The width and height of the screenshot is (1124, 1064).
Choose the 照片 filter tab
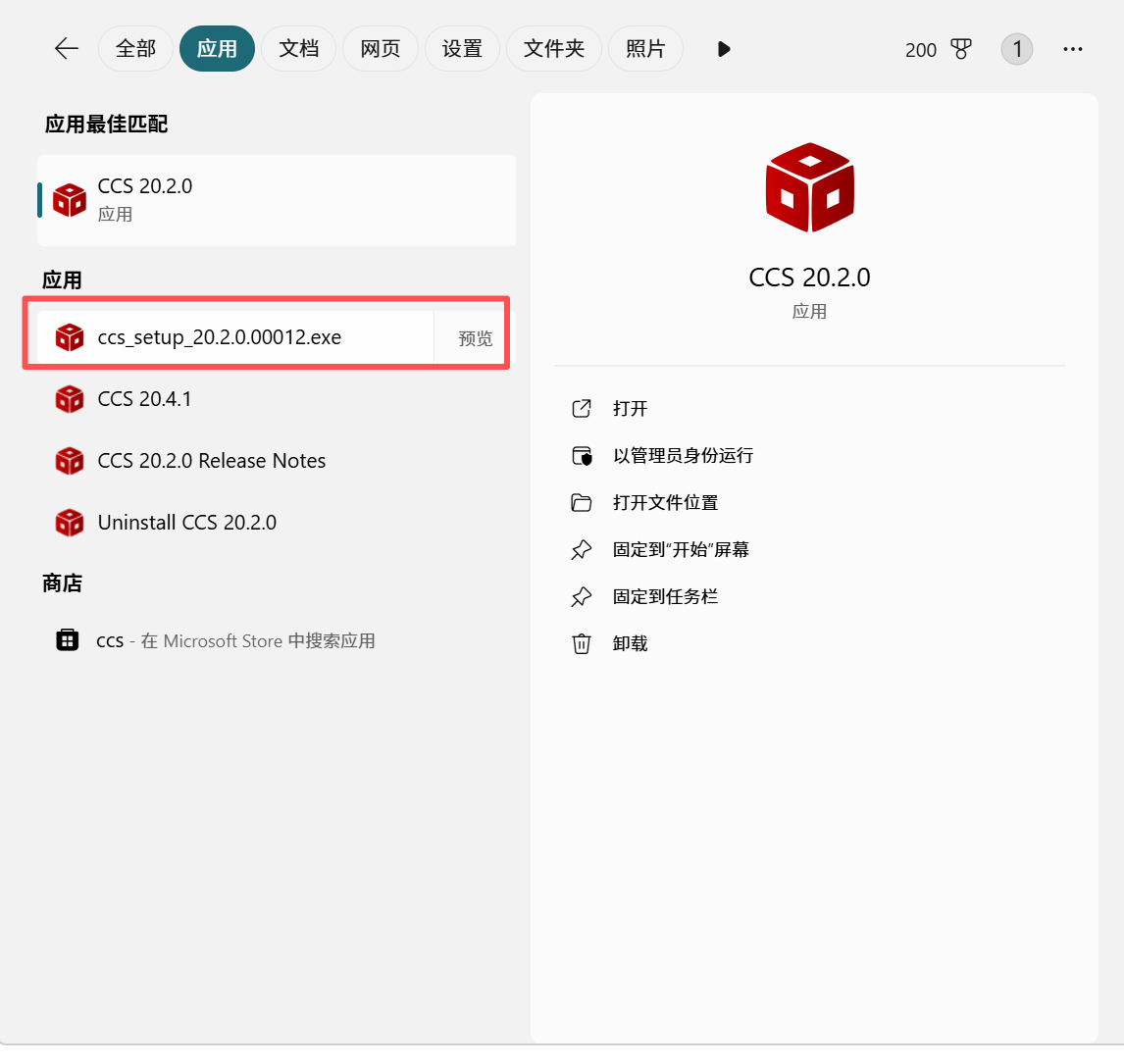645,49
